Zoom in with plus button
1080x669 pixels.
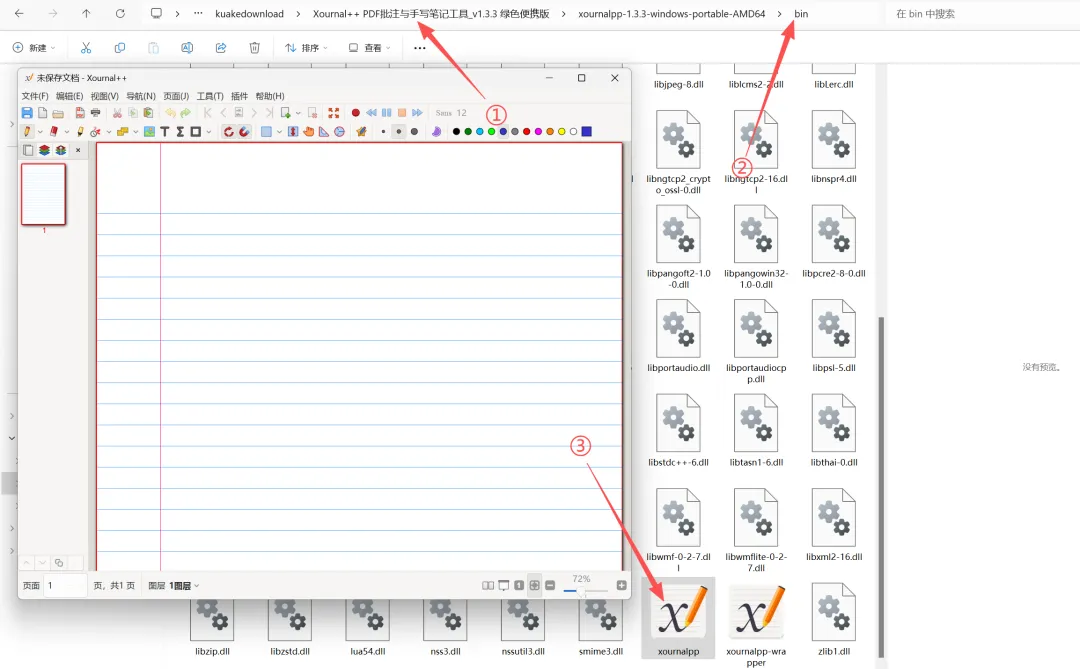pos(621,585)
